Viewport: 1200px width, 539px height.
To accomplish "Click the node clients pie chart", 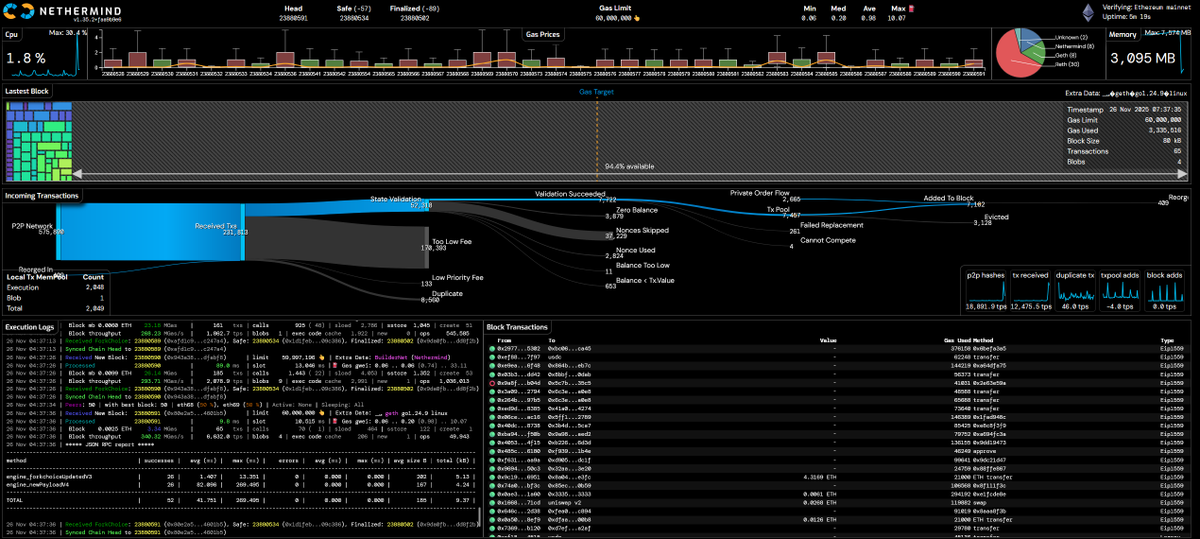I will (1020, 52).
